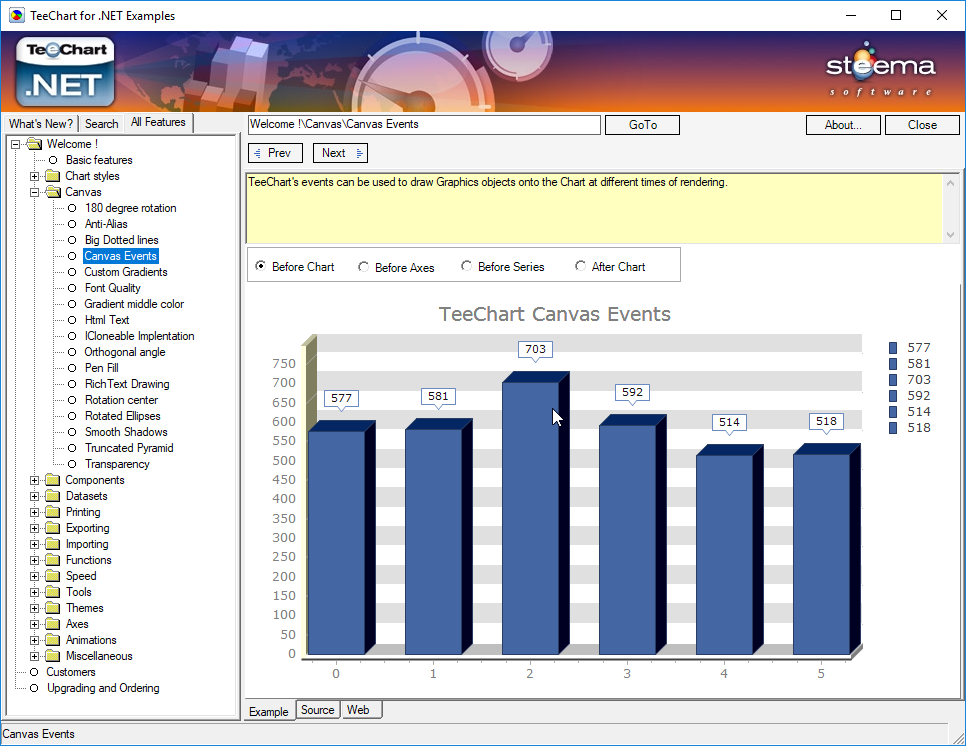Click the Animations folder icon
Screen dimensions: 966x746
tap(53, 641)
